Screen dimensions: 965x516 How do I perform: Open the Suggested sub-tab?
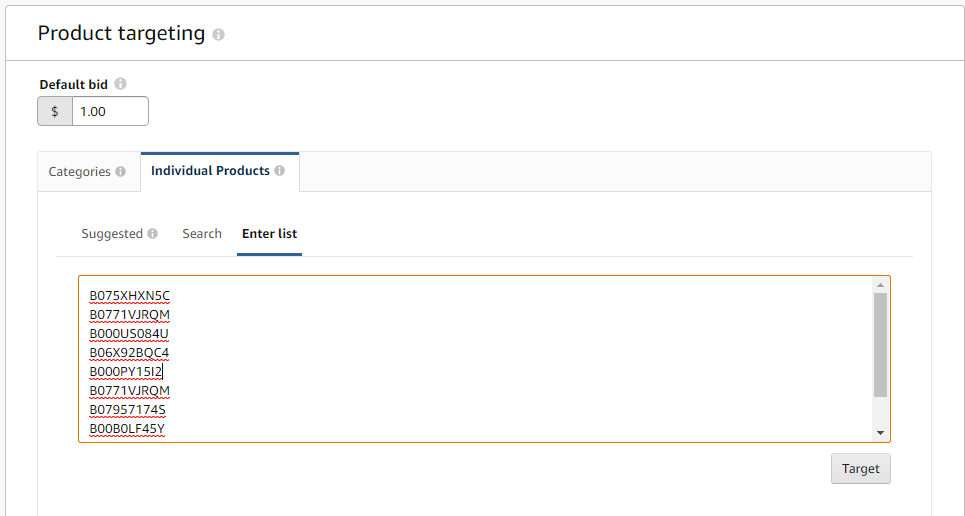click(x=112, y=234)
